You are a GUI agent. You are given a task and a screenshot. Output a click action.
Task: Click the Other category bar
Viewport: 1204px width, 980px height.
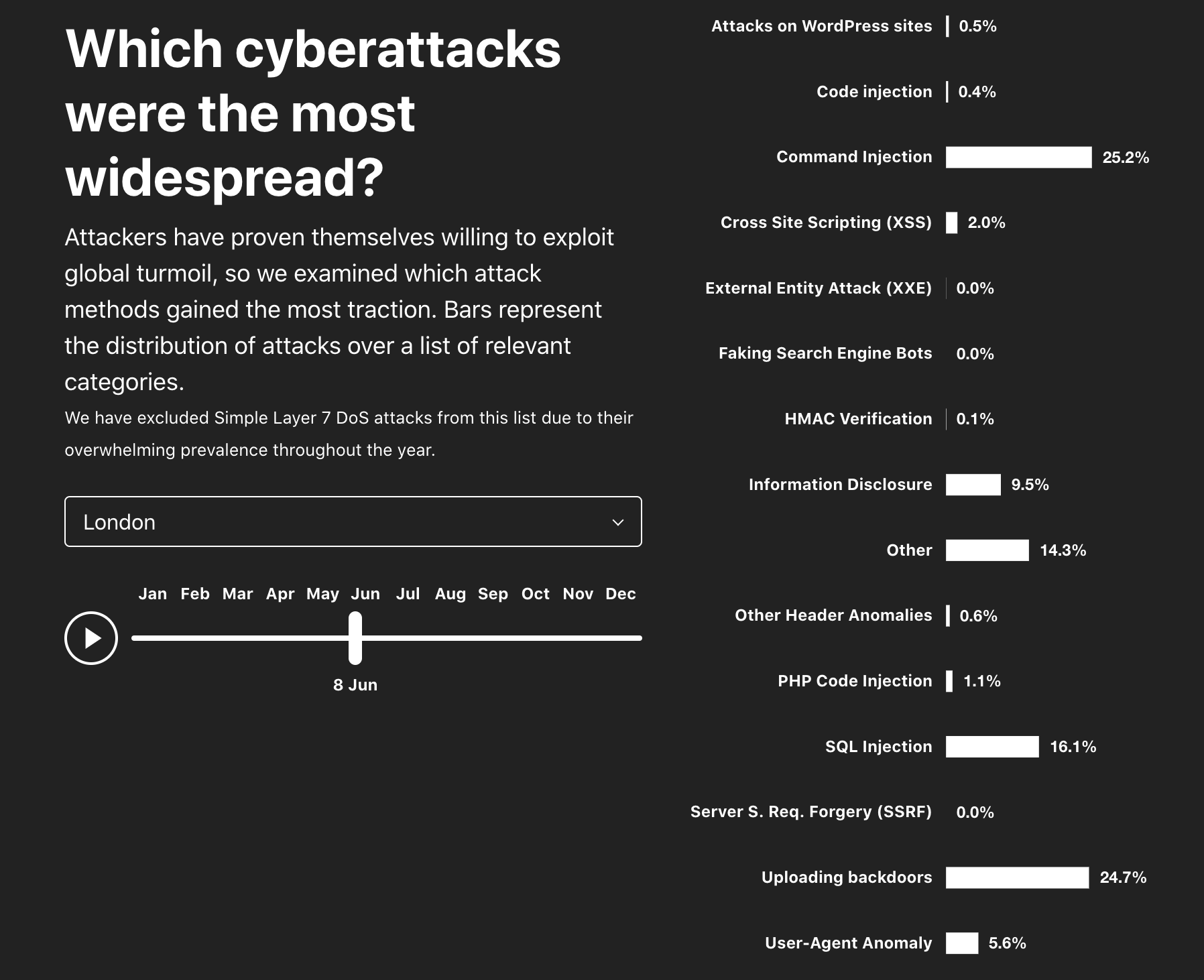click(x=987, y=550)
